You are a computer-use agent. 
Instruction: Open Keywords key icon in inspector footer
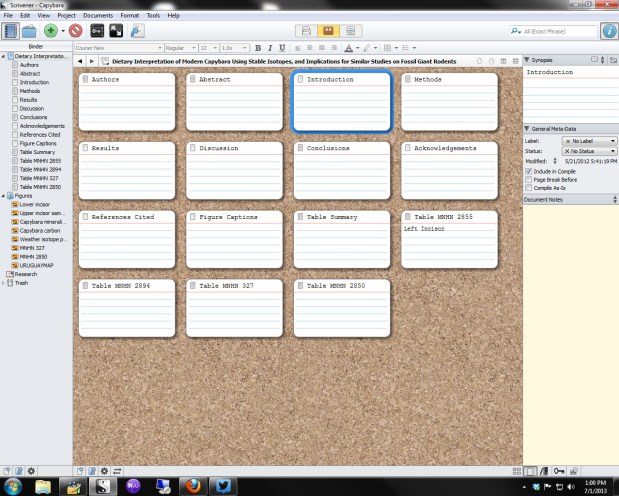coord(559,471)
